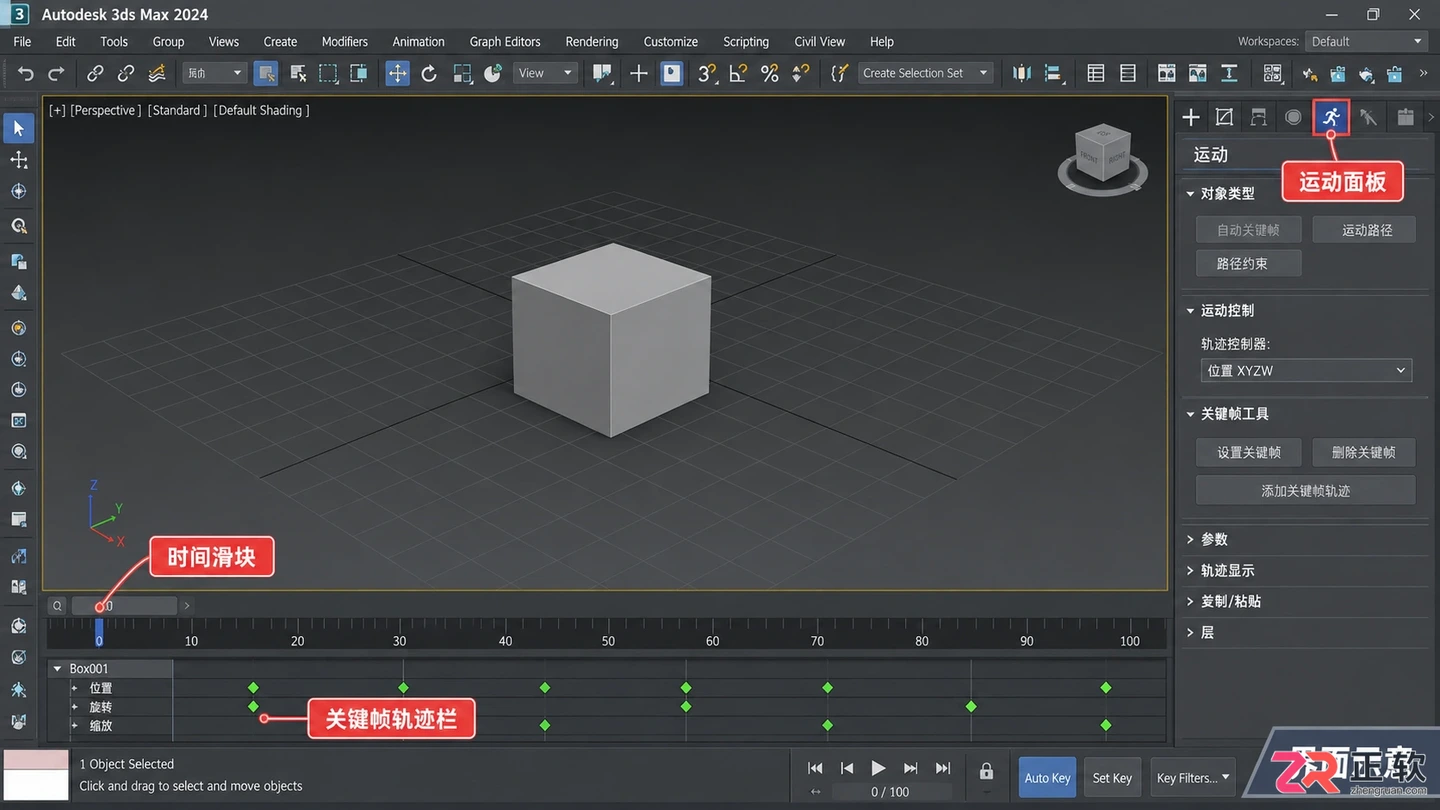Click the Play Animation button

pyautogui.click(x=878, y=768)
